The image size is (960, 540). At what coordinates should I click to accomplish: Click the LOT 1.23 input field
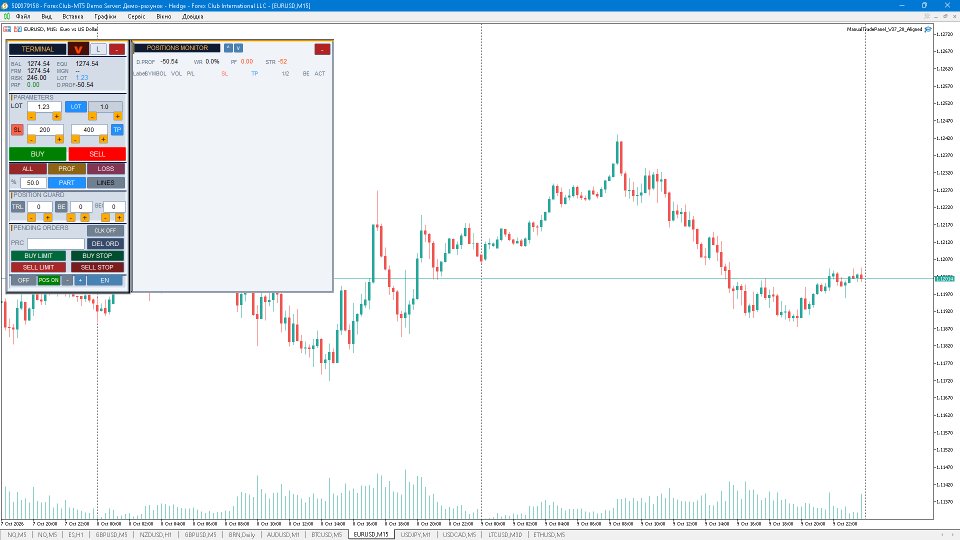click(44, 107)
